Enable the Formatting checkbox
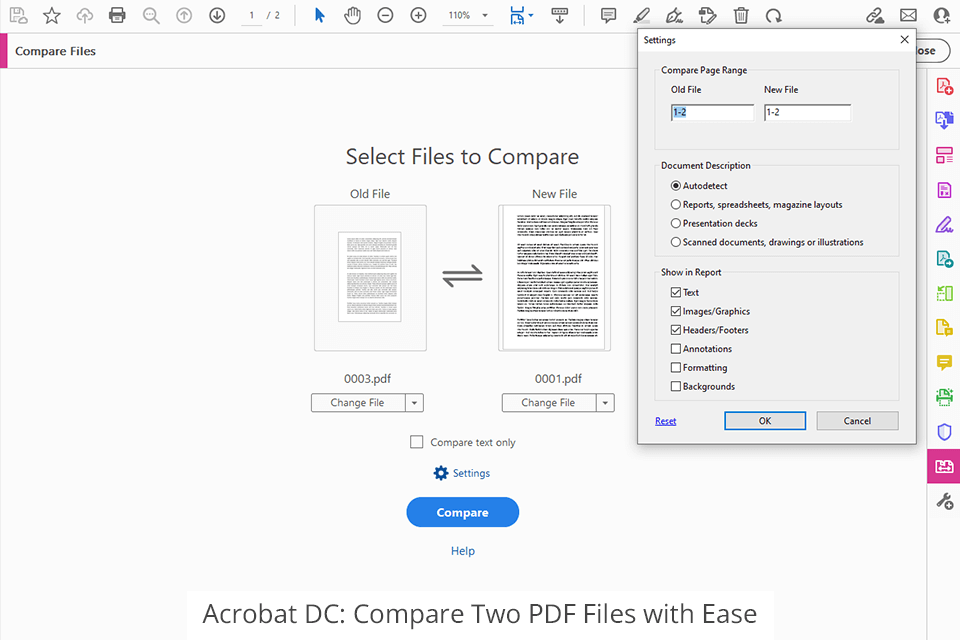 [676, 367]
